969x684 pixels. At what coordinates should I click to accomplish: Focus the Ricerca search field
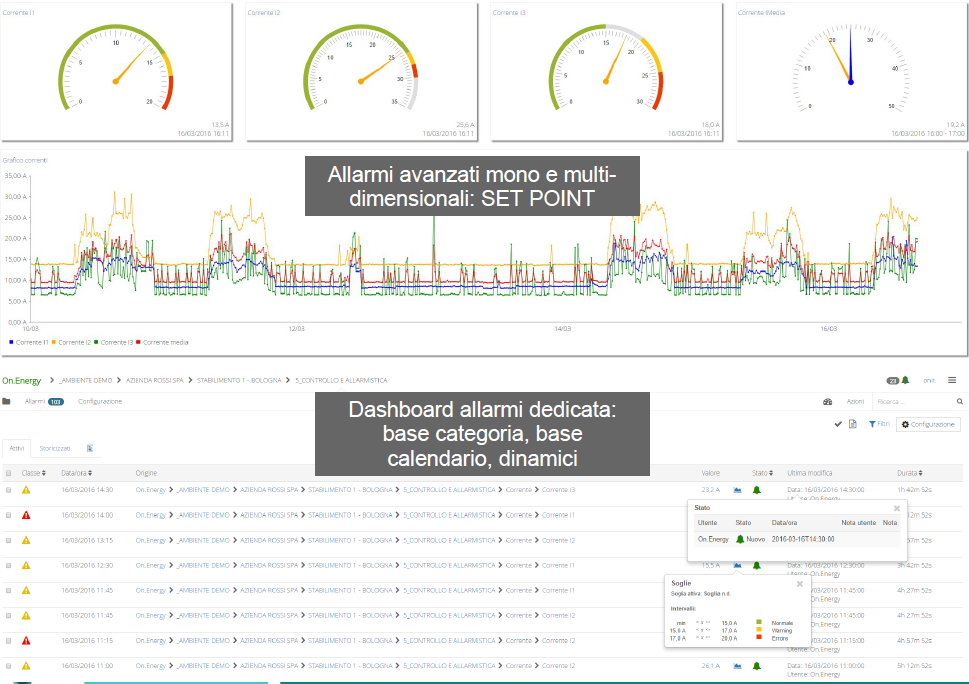(x=912, y=402)
